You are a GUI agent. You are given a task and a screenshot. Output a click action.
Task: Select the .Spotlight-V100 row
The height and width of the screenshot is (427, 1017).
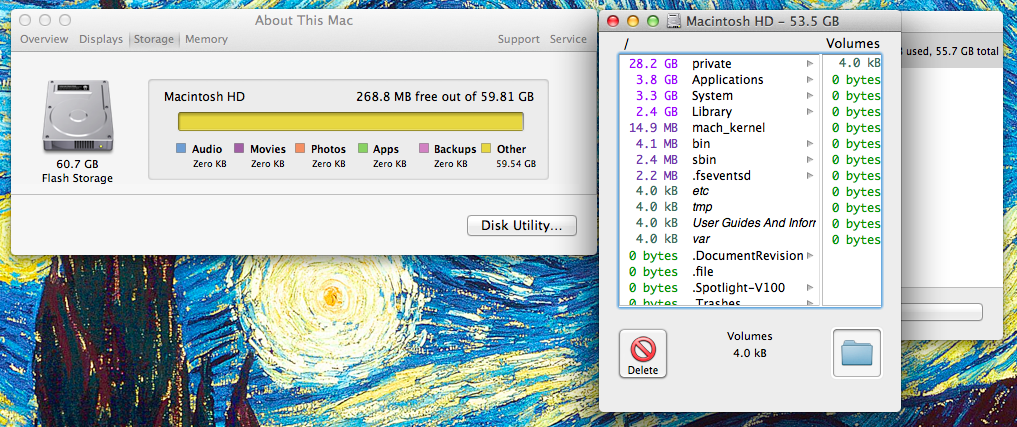click(x=719, y=287)
